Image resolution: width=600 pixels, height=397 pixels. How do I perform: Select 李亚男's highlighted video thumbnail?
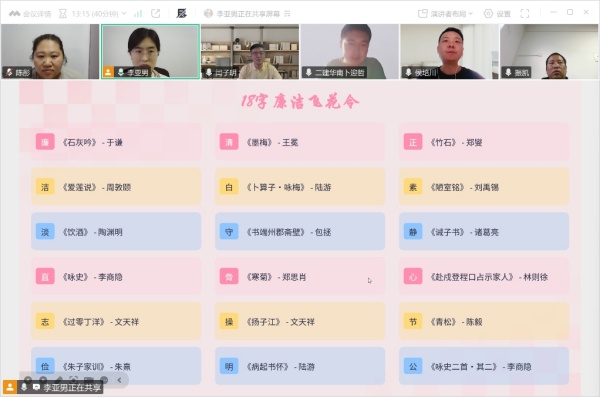point(150,51)
